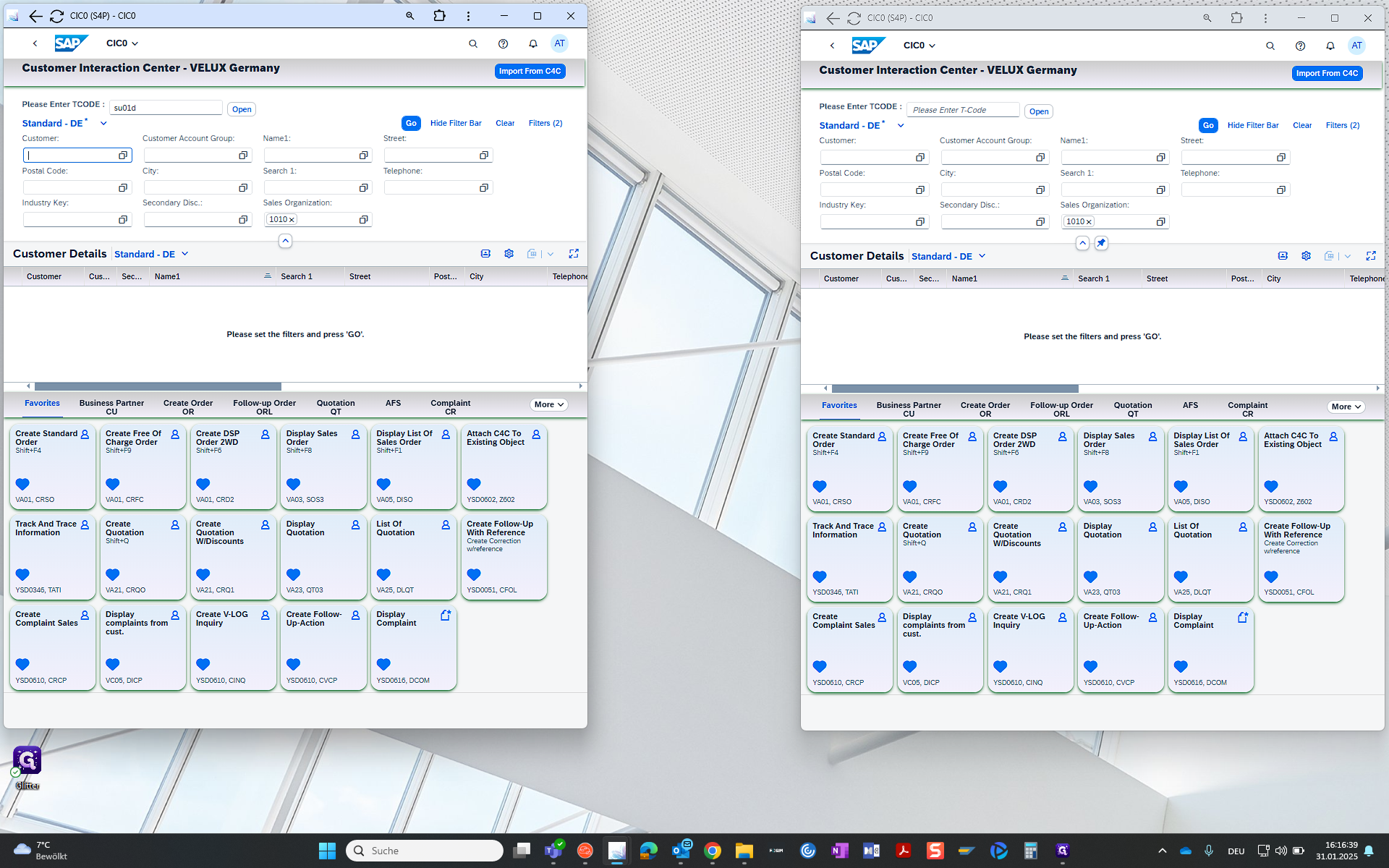Viewport: 1389px width, 868px height.
Task: Switch to Follow-up Order ORL tab, right
Action: [1061, 409]
